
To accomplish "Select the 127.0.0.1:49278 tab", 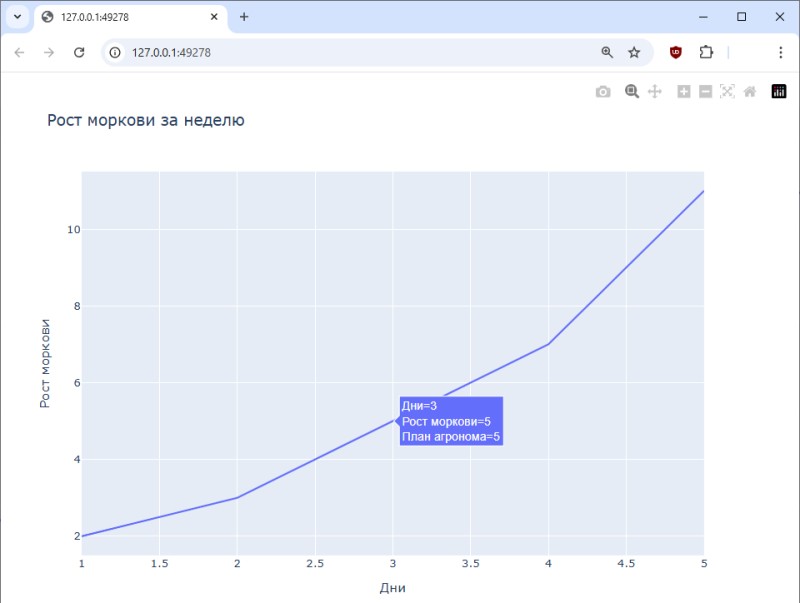I will [120, 17].
